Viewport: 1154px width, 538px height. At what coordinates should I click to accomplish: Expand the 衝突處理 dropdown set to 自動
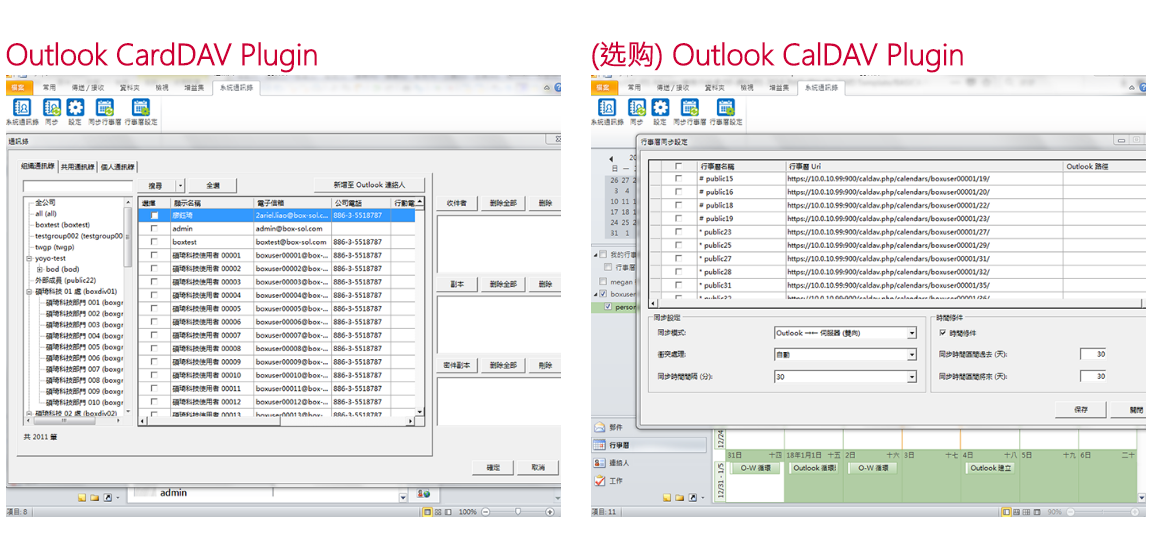pyautogui.click(x=911, y=355)
